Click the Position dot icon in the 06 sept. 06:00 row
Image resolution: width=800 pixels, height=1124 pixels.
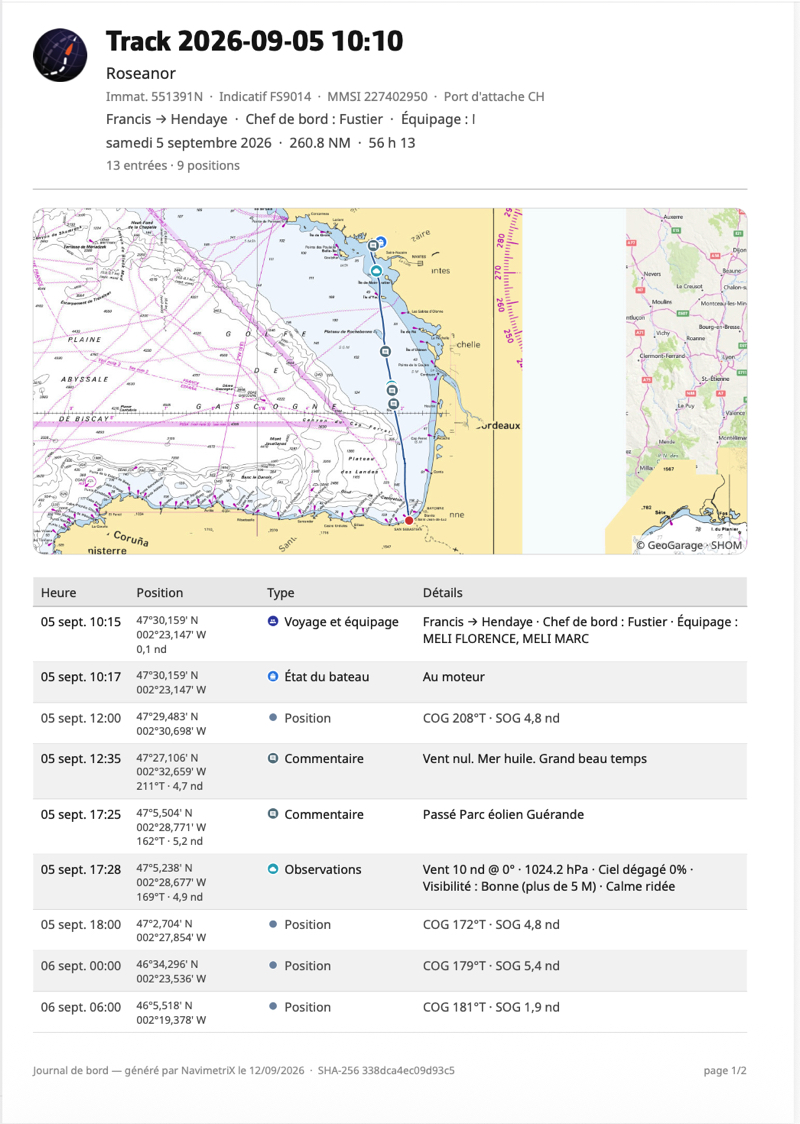(x=272, y=1006)
